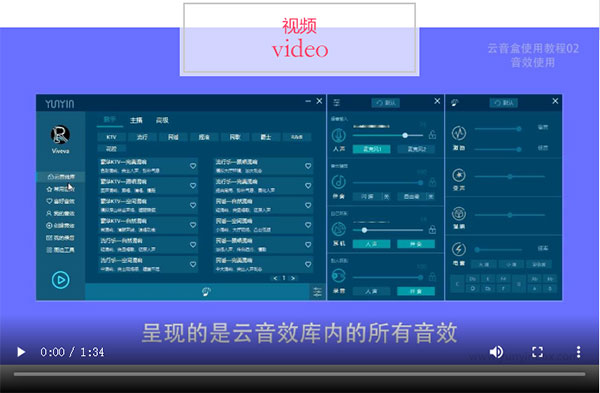Click the 默认 reset button in the mixer panel
The height and width of the screenshot is (393, 600).
coord(386,103)
